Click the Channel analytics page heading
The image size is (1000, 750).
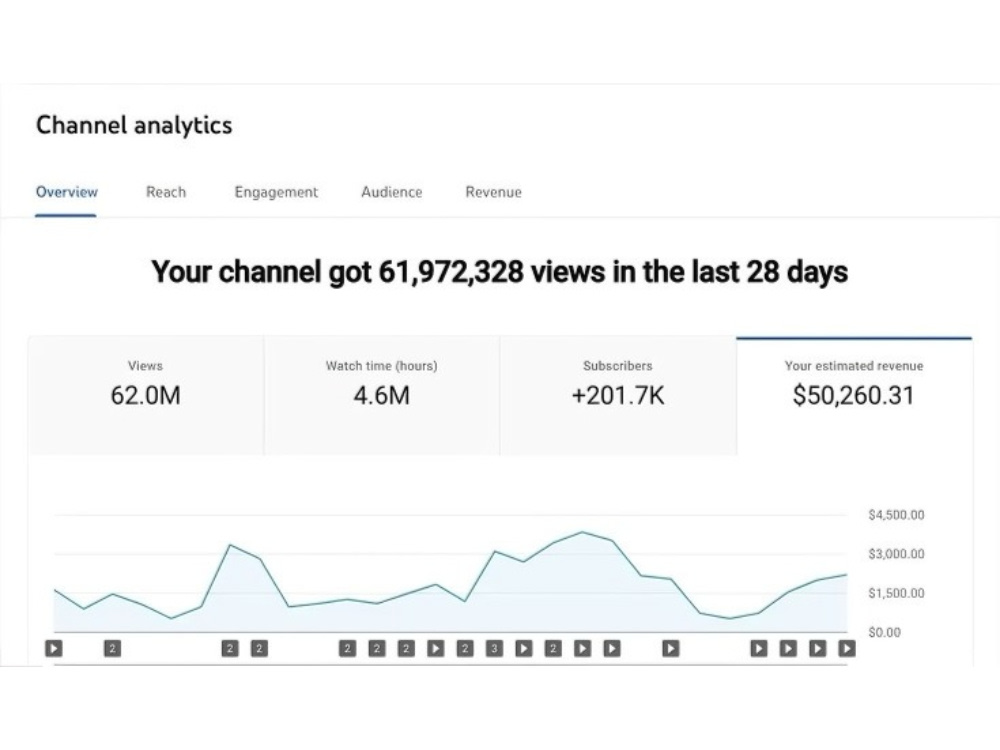coord(134,125)
